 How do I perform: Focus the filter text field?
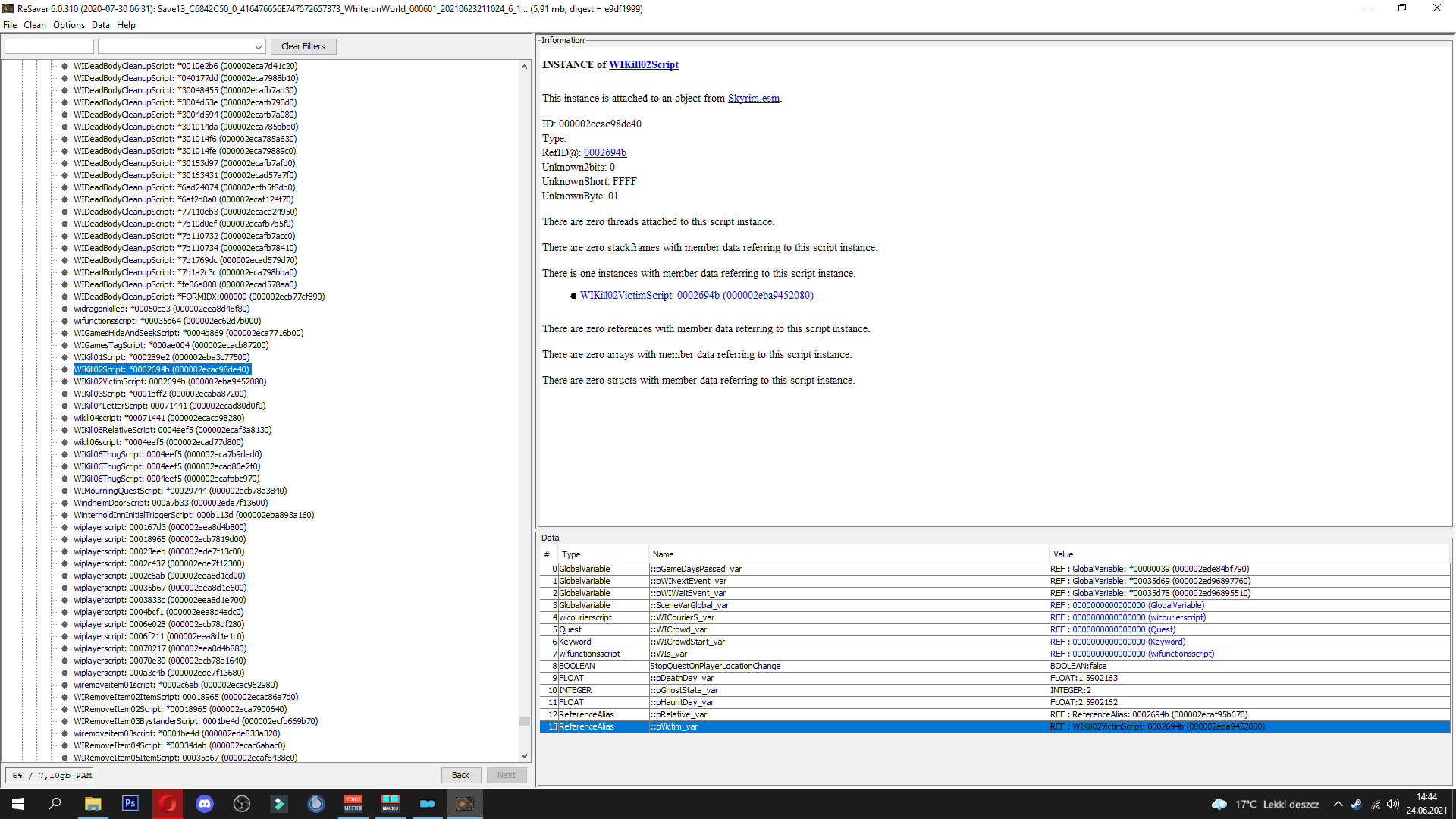[x=49, y=46]
